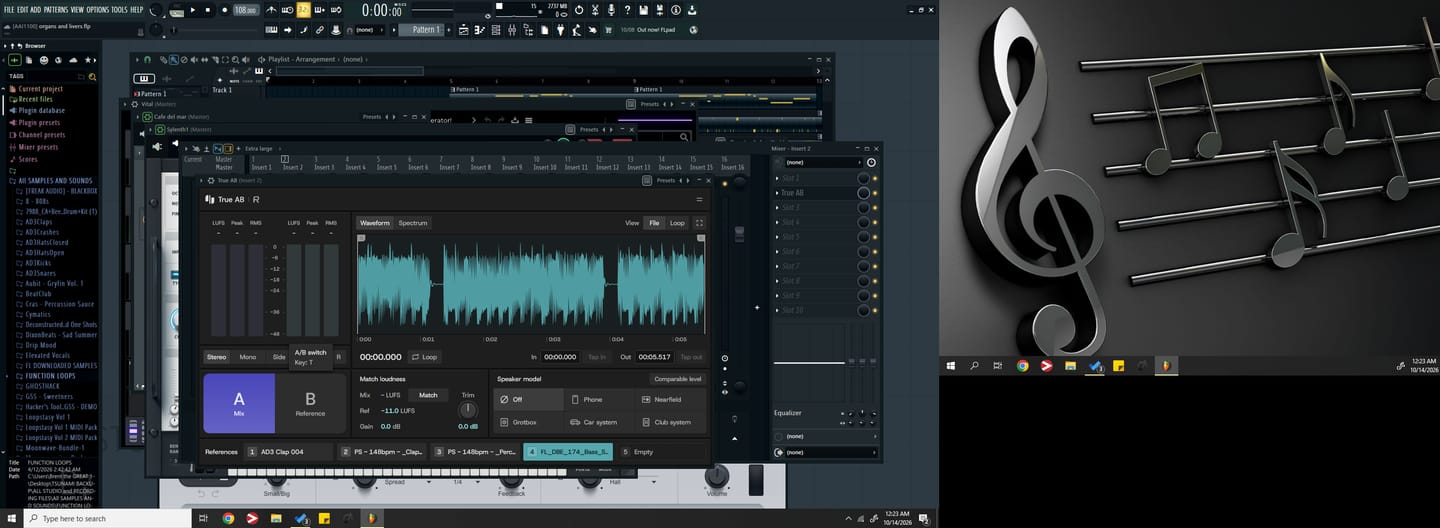Open the TOOLS menu
Screen dimensions: 1440x528
[119, 9]
